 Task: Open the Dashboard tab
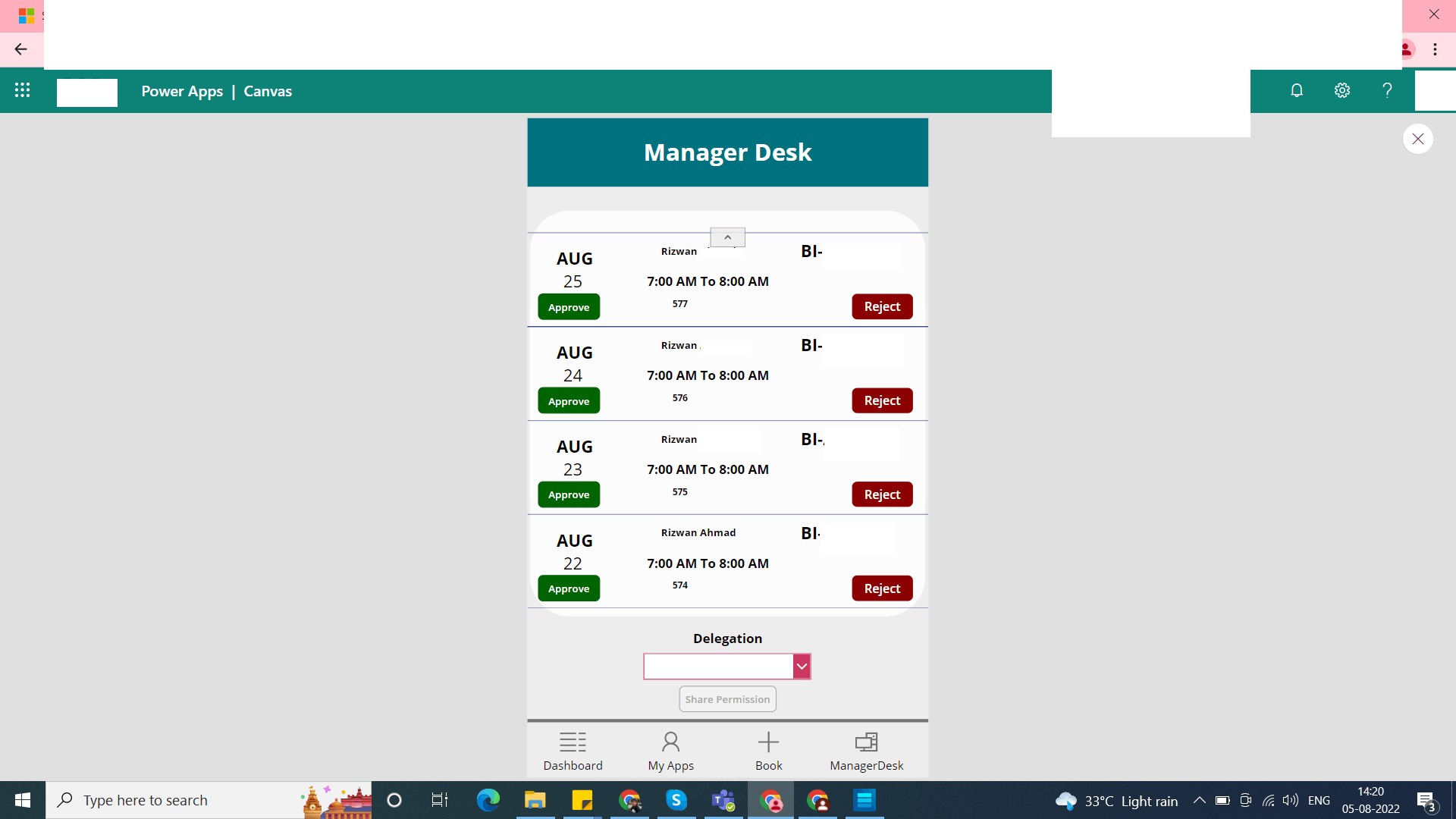(x=573, y=751)
